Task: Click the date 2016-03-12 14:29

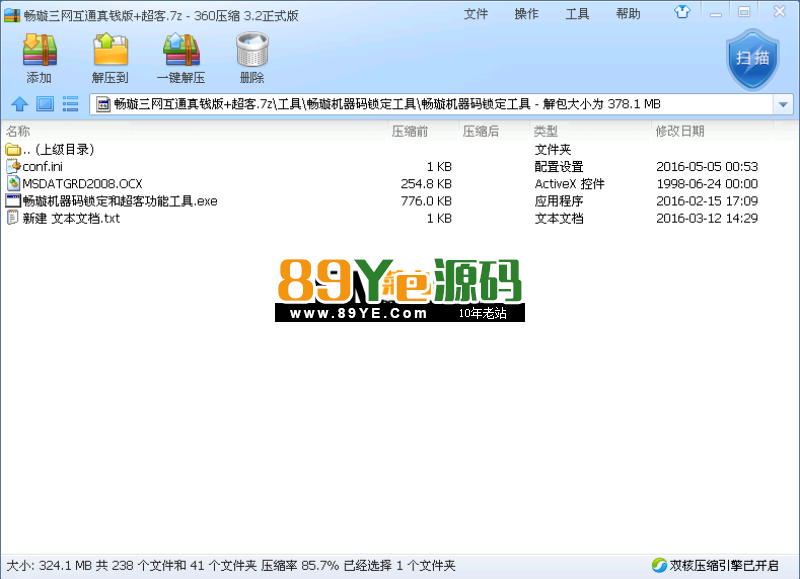Action: click(x=707, y=218)
